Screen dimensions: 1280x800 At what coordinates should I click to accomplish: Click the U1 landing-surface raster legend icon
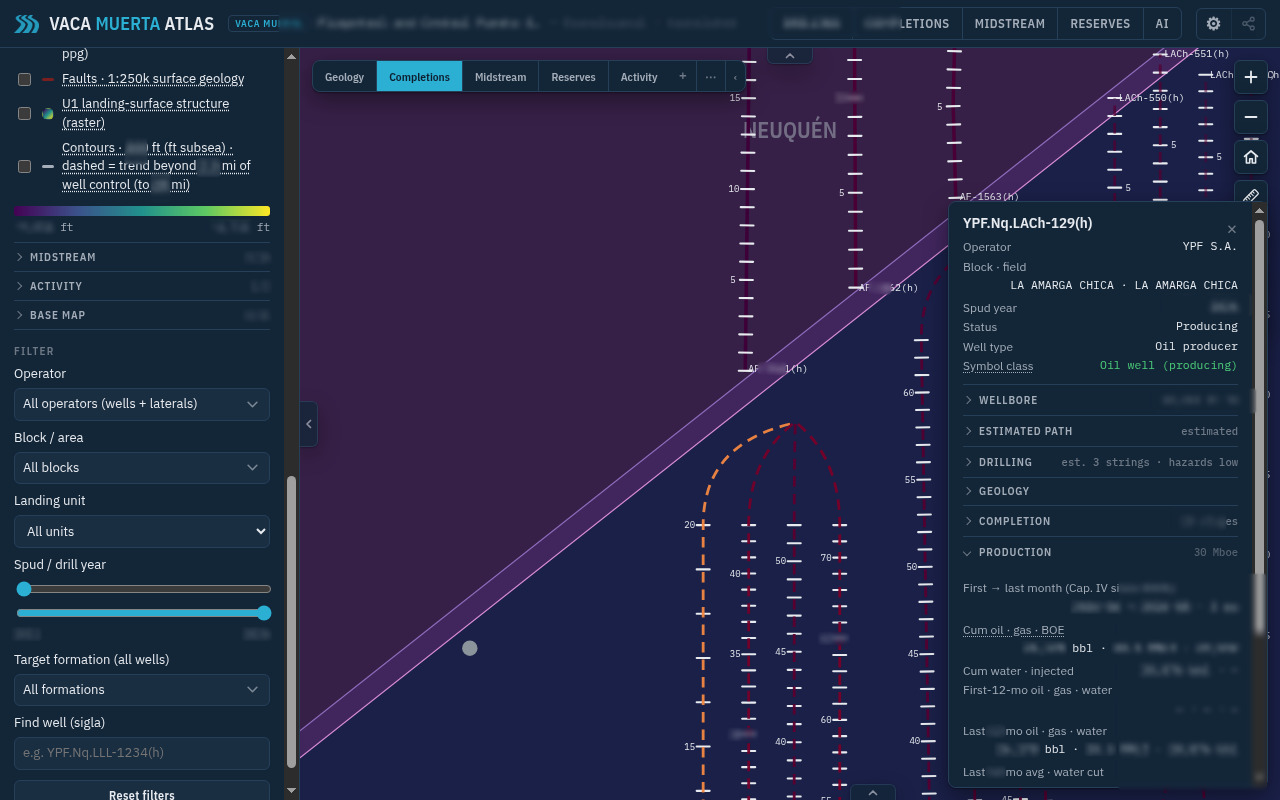pos(48,114)
